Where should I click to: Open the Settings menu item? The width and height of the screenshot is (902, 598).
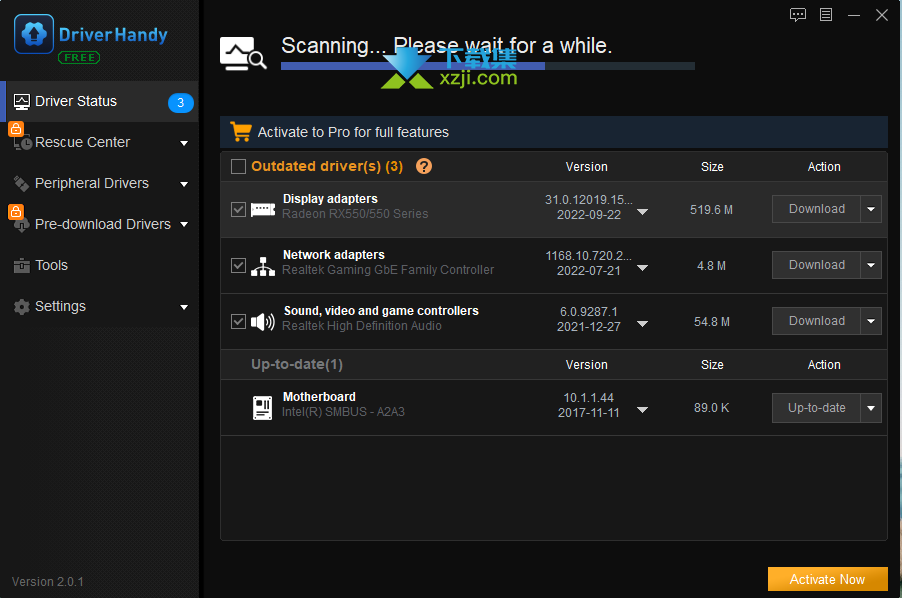click(100, 306)
